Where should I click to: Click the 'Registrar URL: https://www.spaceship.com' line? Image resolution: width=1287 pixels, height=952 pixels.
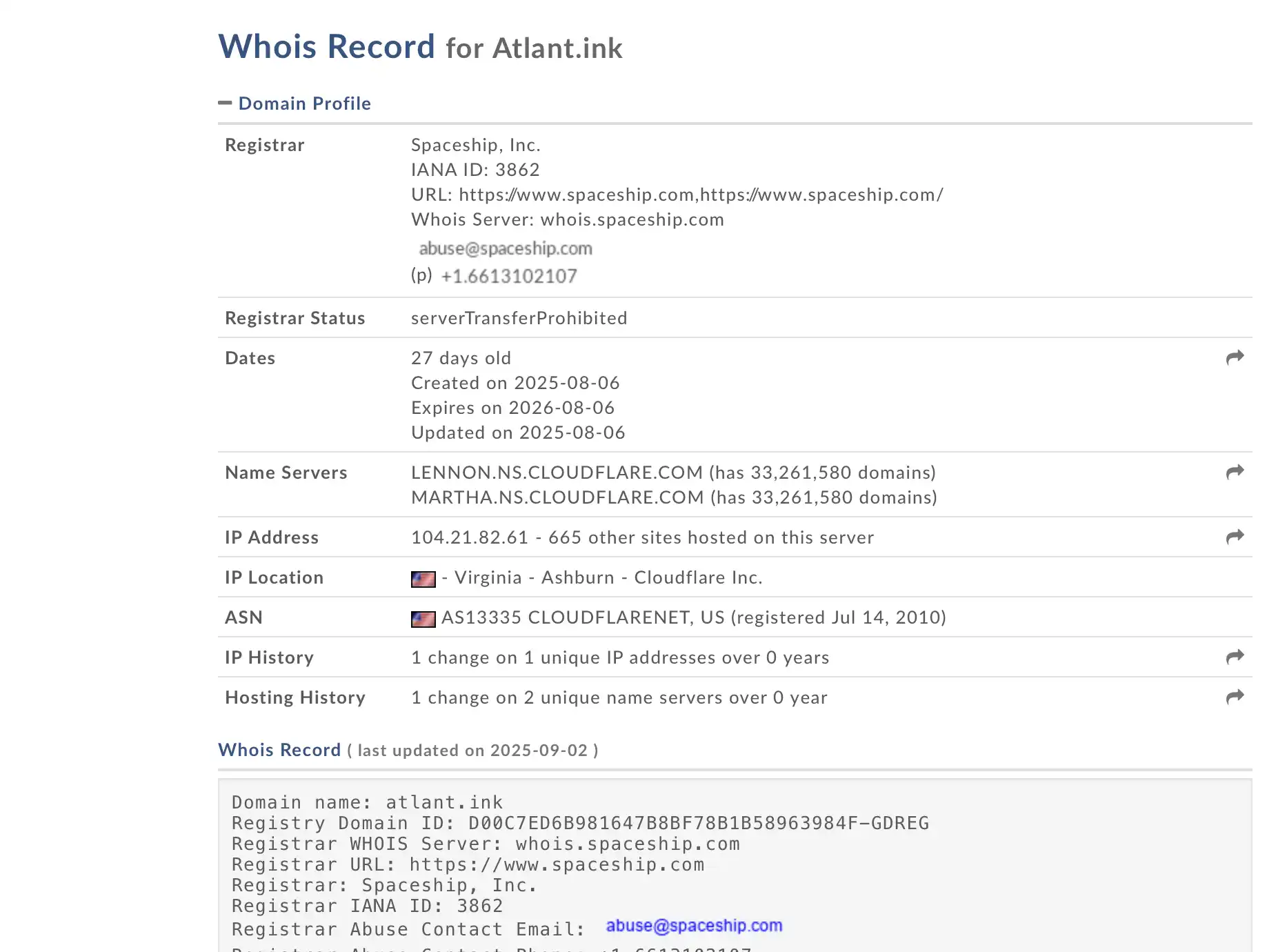pos(468,864)
